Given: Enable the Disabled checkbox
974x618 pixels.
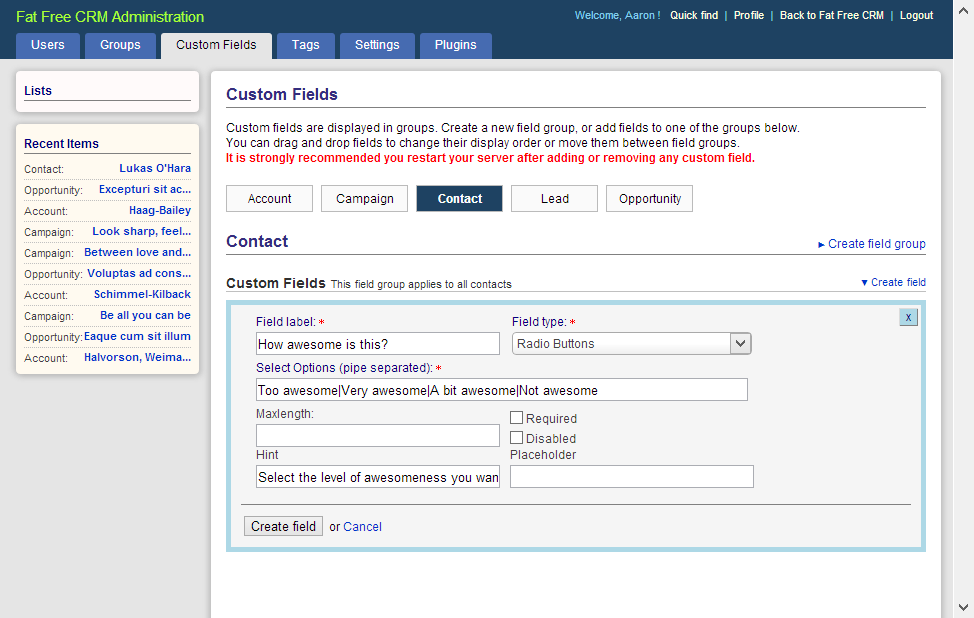Looking at the screenshot, I should [517, 438].
